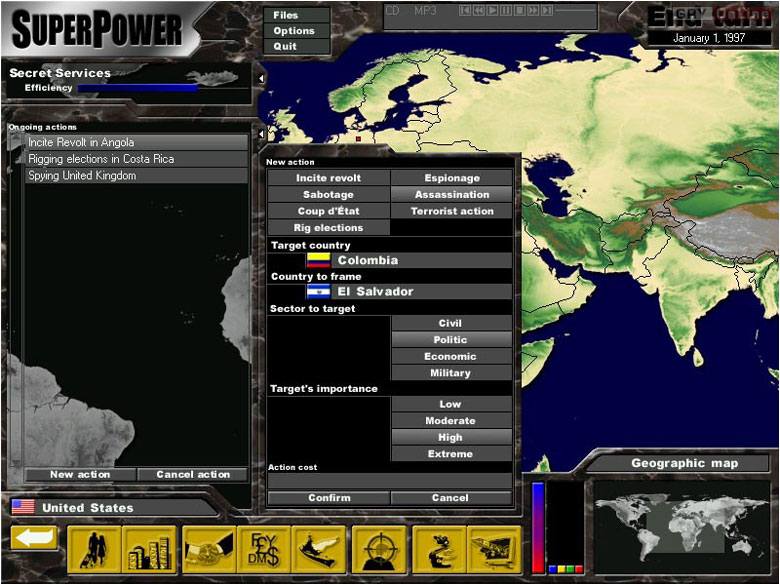Click Cancel in the New action dialog

click(x=452, y=497)
